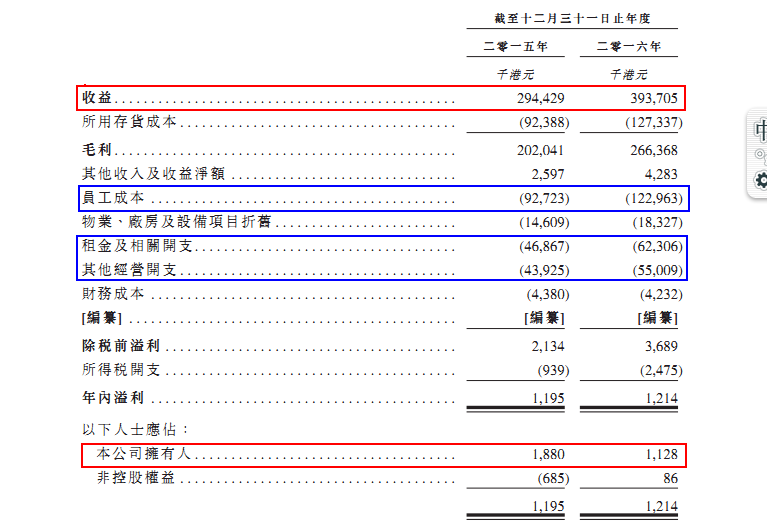
Task: Click 千港元 unit under 二零一五年
Action: coord(515,74)
